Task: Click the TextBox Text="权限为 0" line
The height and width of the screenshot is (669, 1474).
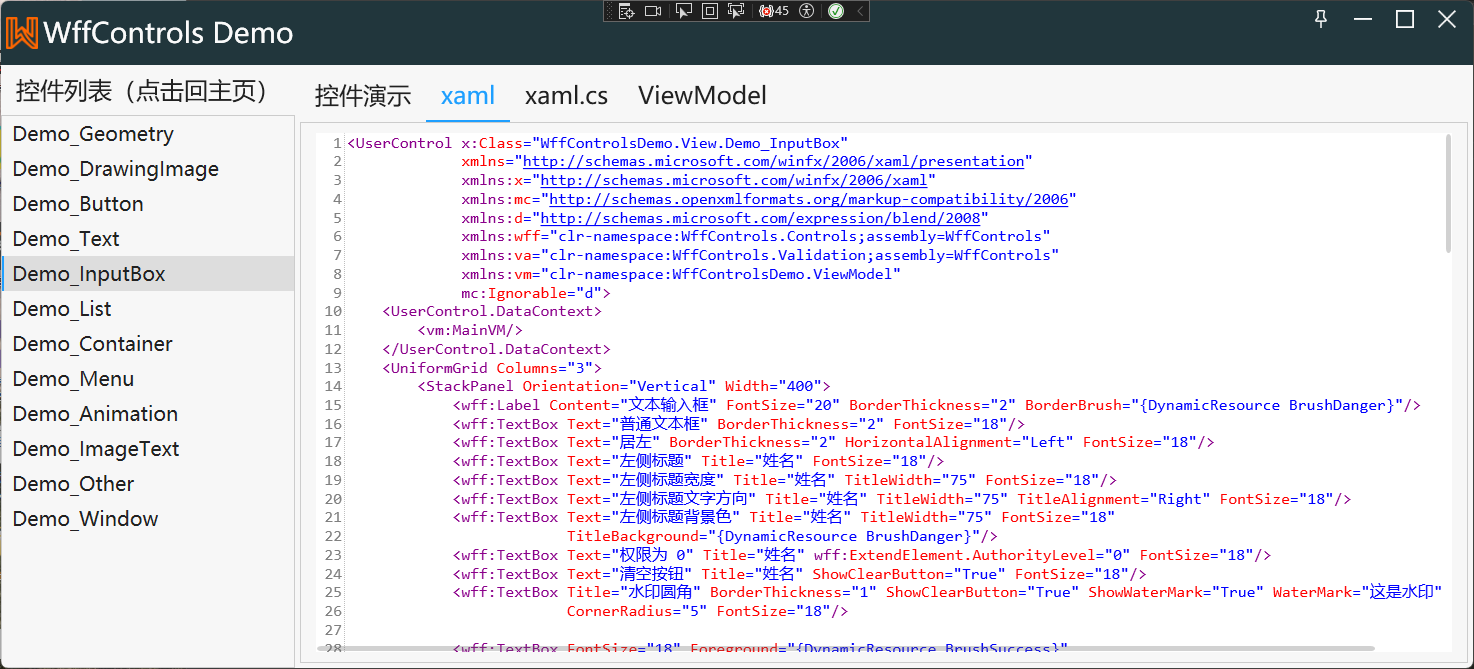Action: tap(862, 555)
